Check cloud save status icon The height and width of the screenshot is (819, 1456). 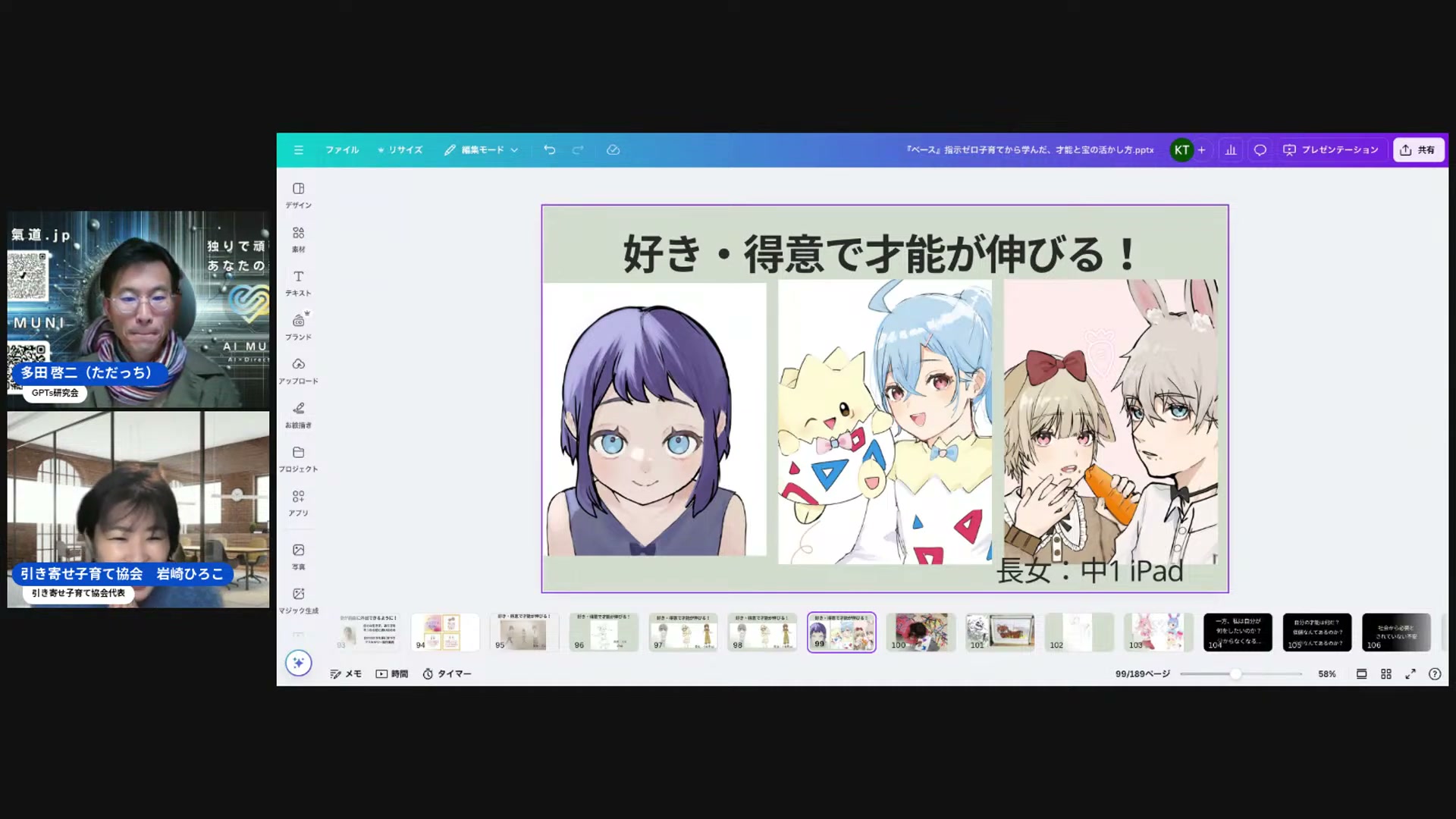613,150
